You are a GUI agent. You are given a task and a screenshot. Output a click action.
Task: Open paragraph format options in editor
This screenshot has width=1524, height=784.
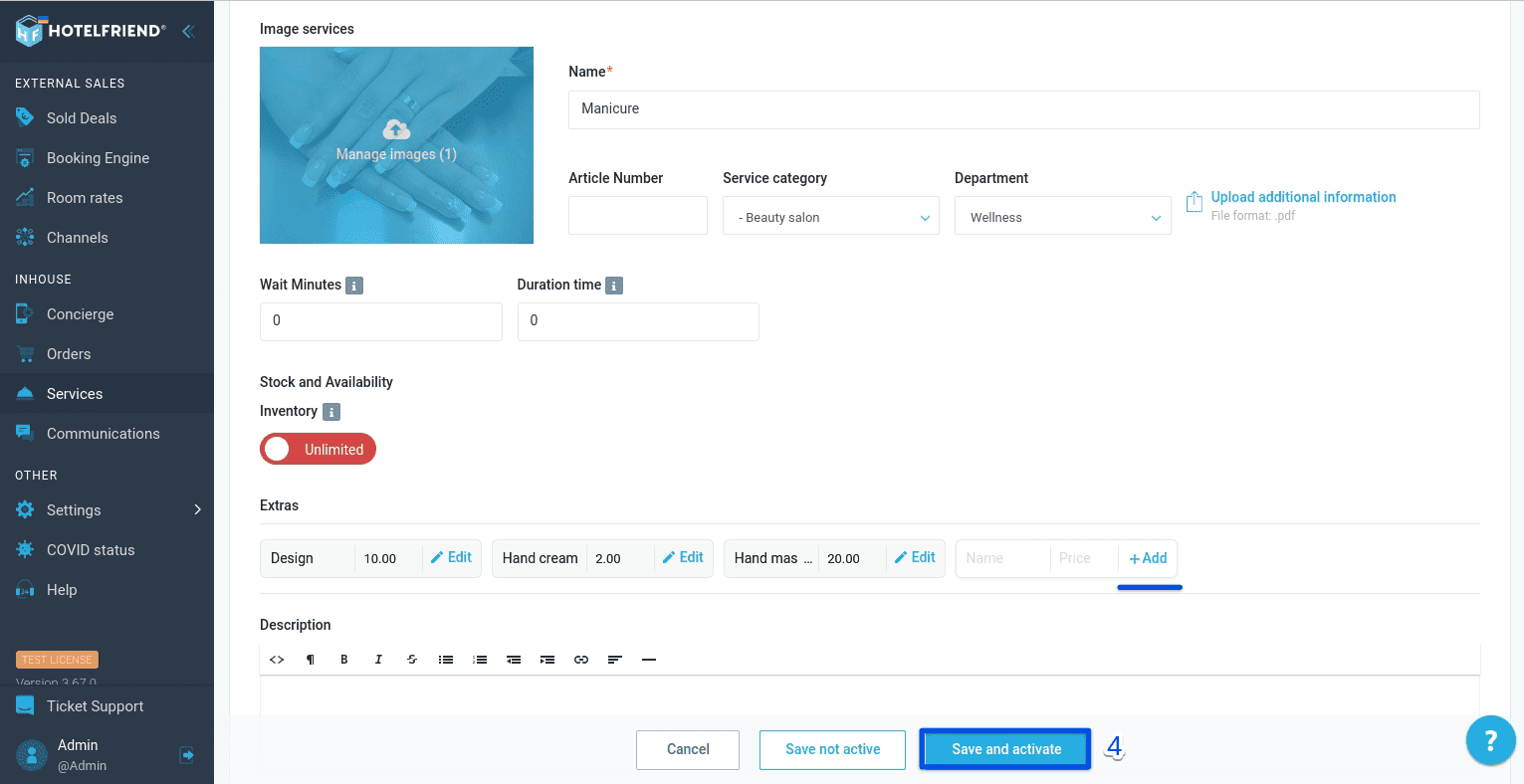tap(311, 660)
